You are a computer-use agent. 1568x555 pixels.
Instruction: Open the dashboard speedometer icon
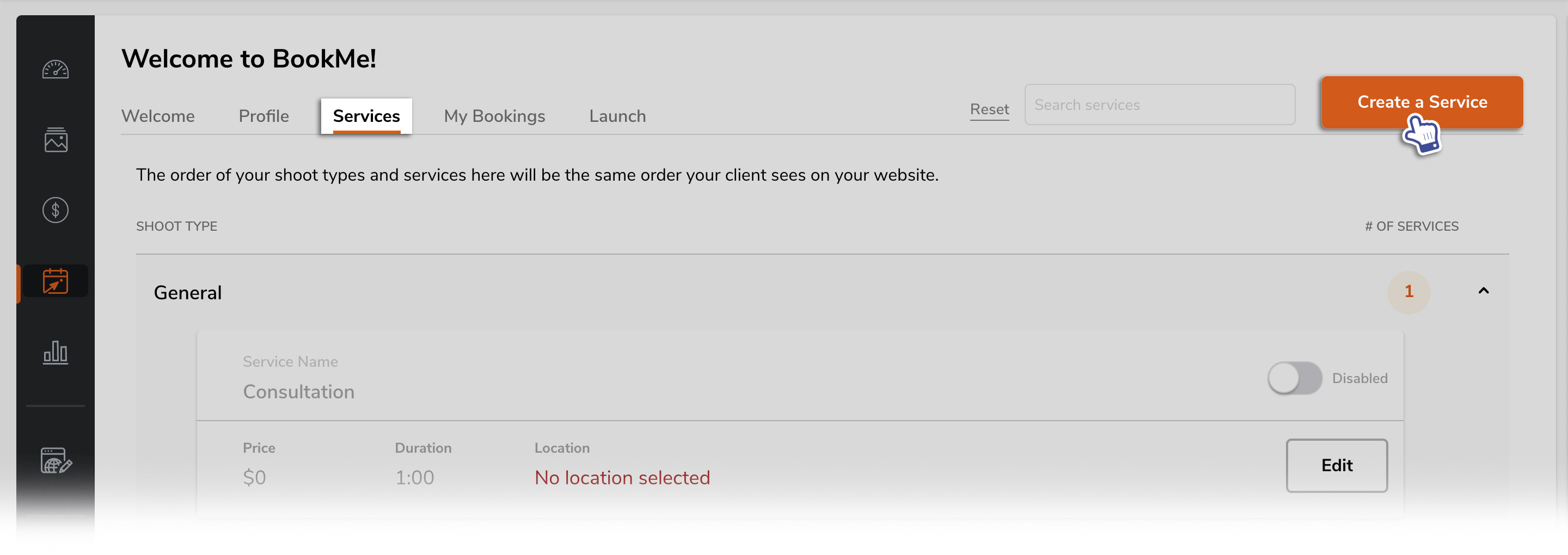point(56,70)
